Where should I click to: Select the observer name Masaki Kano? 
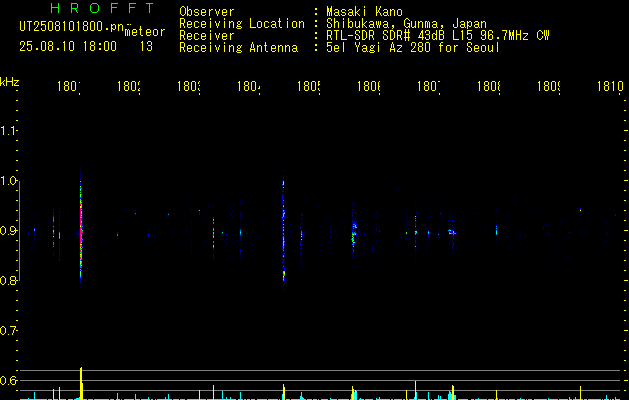(x=364, y=11)
